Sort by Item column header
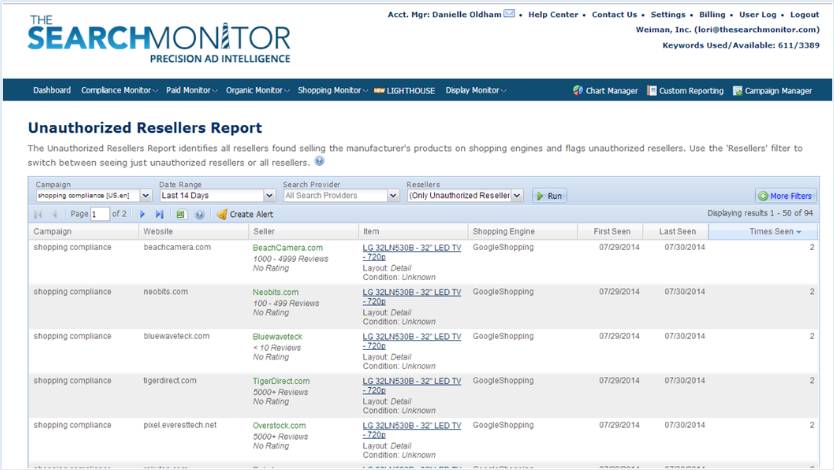 (413, 231)
